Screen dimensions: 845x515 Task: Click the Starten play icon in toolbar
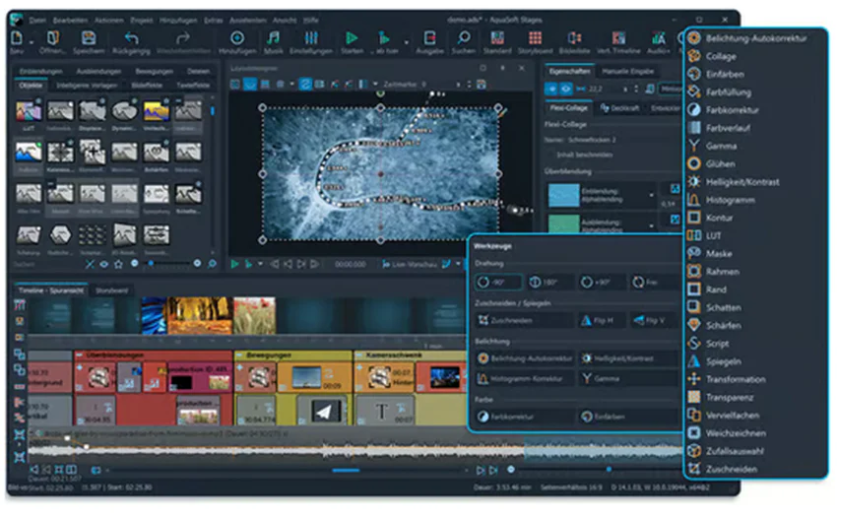[x=352, y=38]
